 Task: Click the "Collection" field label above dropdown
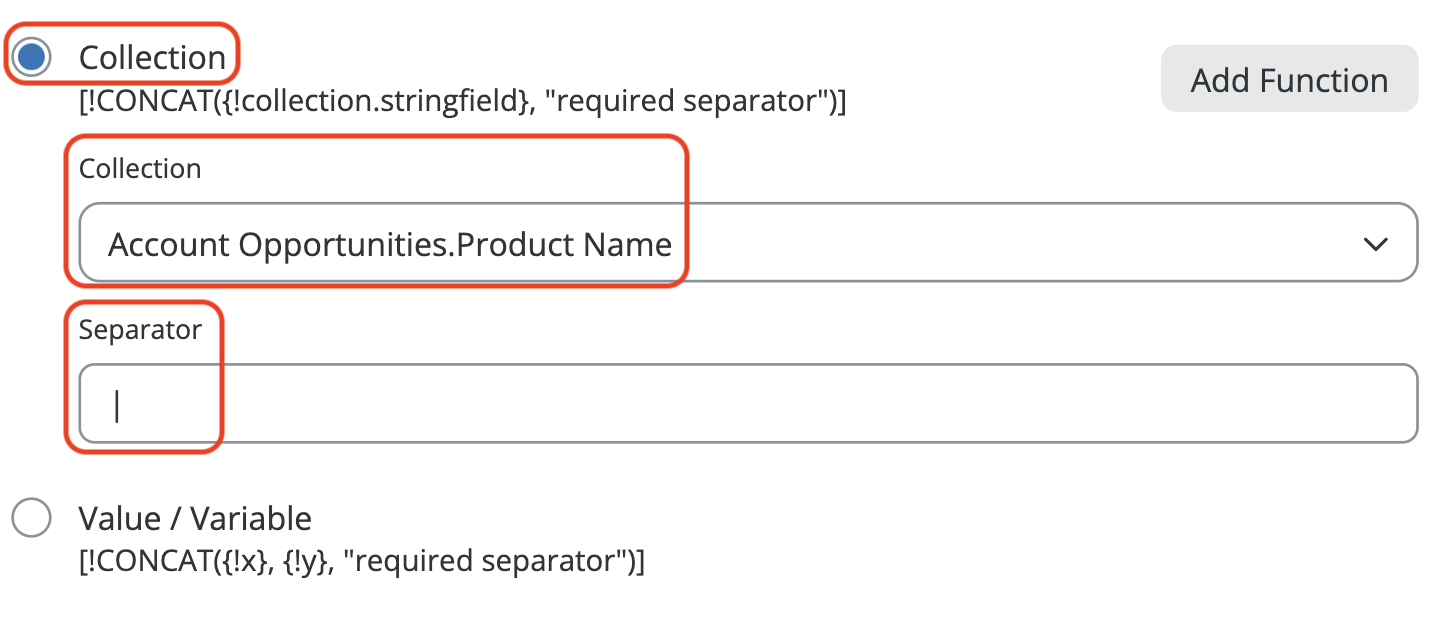click(140, 168)
